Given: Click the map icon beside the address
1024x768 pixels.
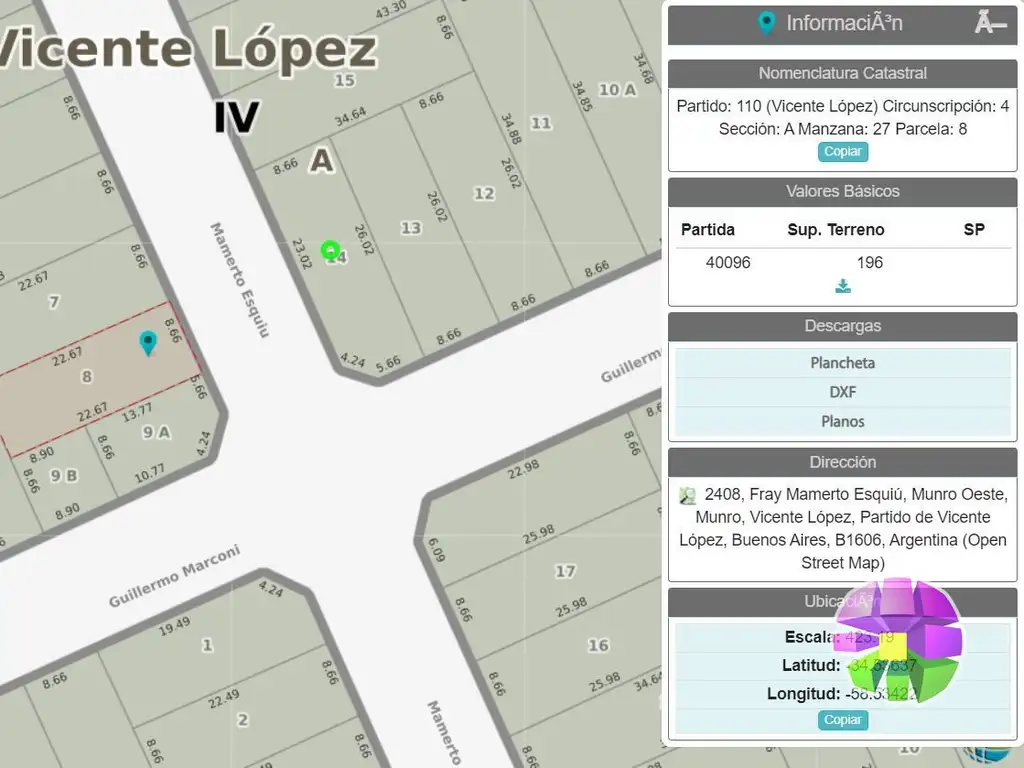Looking at the screenshot, I should tap(687, 495).
